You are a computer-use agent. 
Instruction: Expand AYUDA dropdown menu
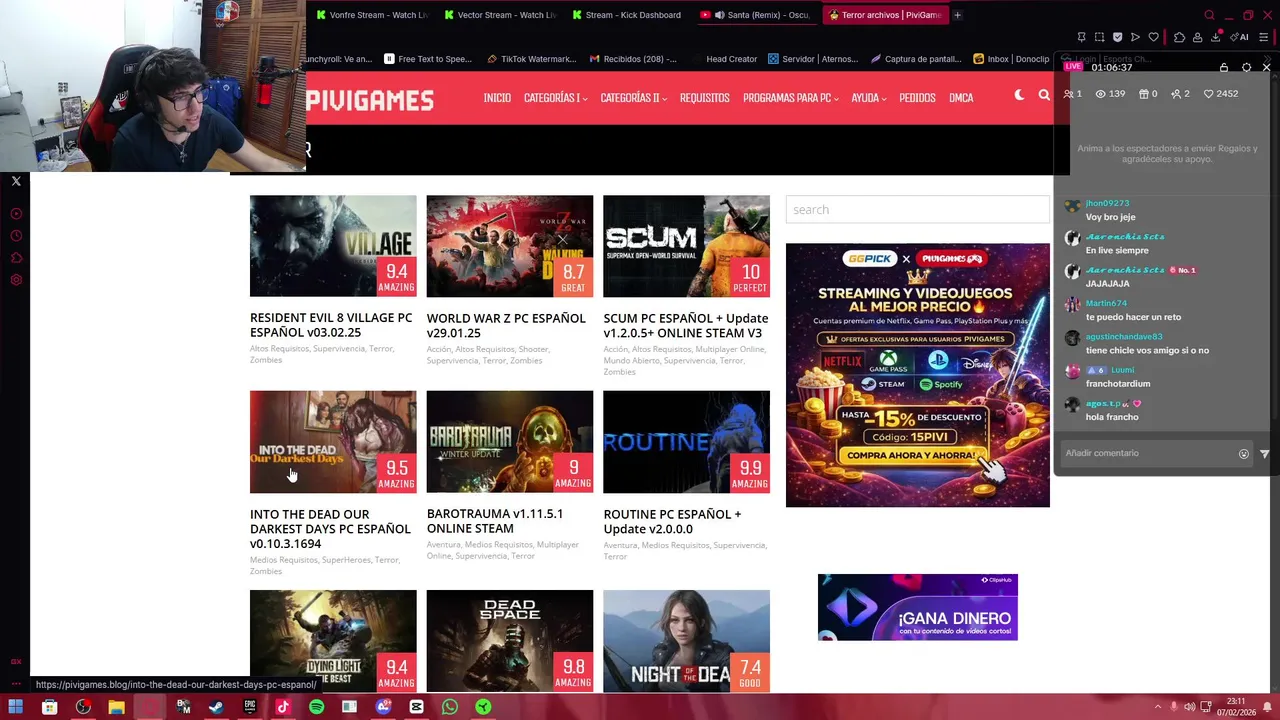pyautogui.click(x=868, y=98)
